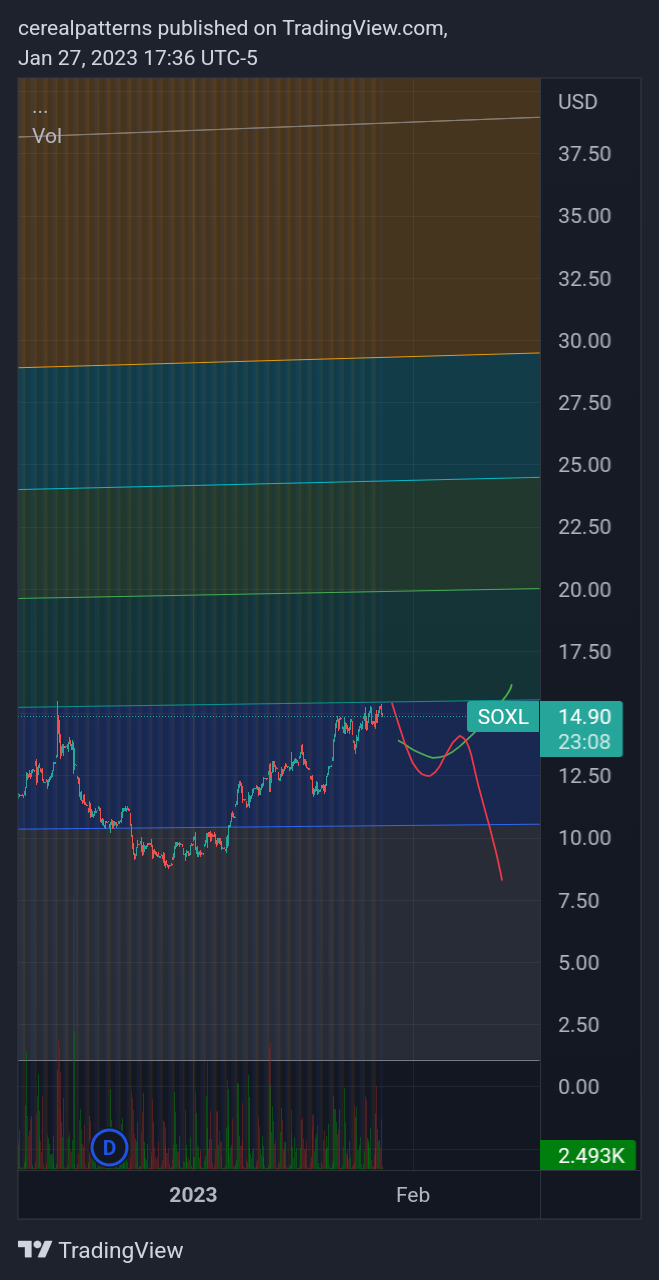
Task: Click the 32.50 price scale value
Action: (585, 279)
